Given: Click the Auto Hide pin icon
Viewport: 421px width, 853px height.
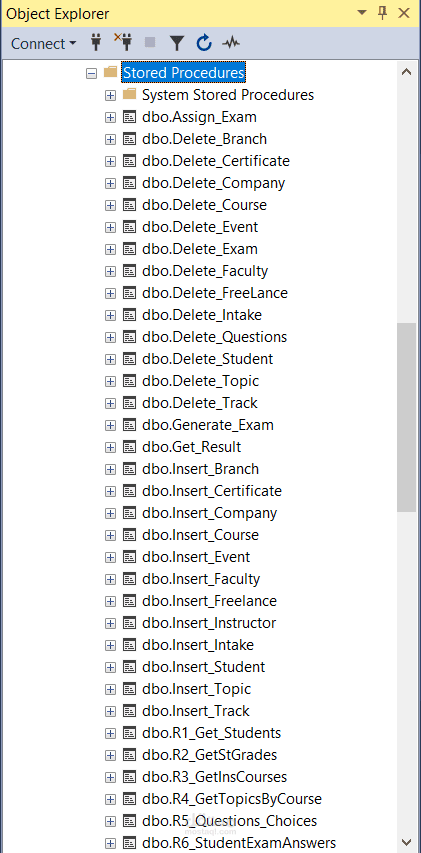Looking at the screenshot, I should click(382, 13).
